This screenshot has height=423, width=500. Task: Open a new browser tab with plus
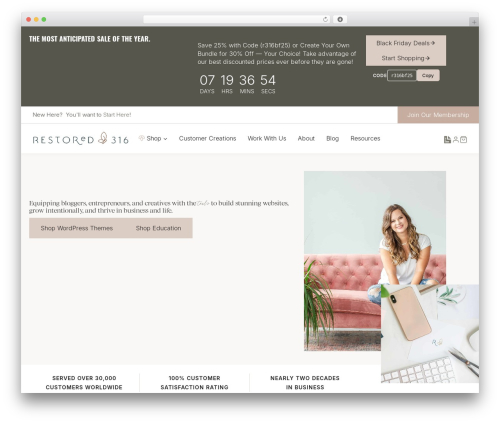474,22
